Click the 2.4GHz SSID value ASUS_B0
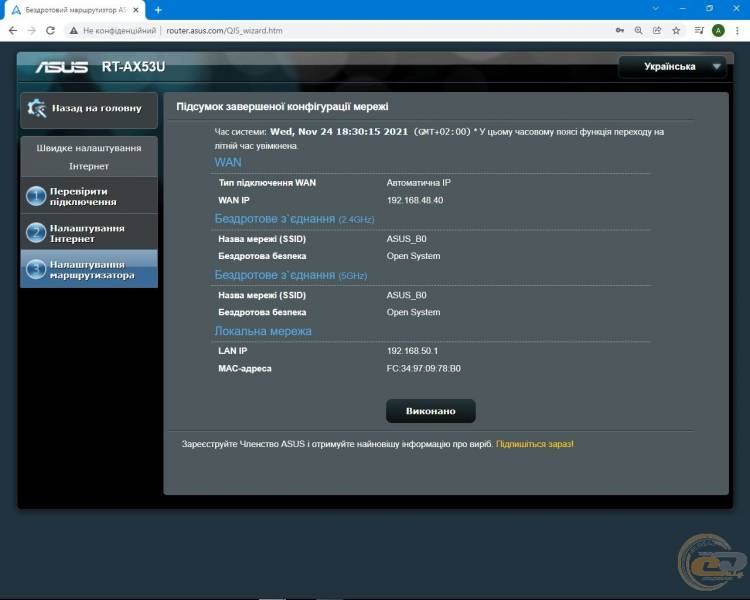The width and height of the screenshot is (750, 600). [407, 239]
